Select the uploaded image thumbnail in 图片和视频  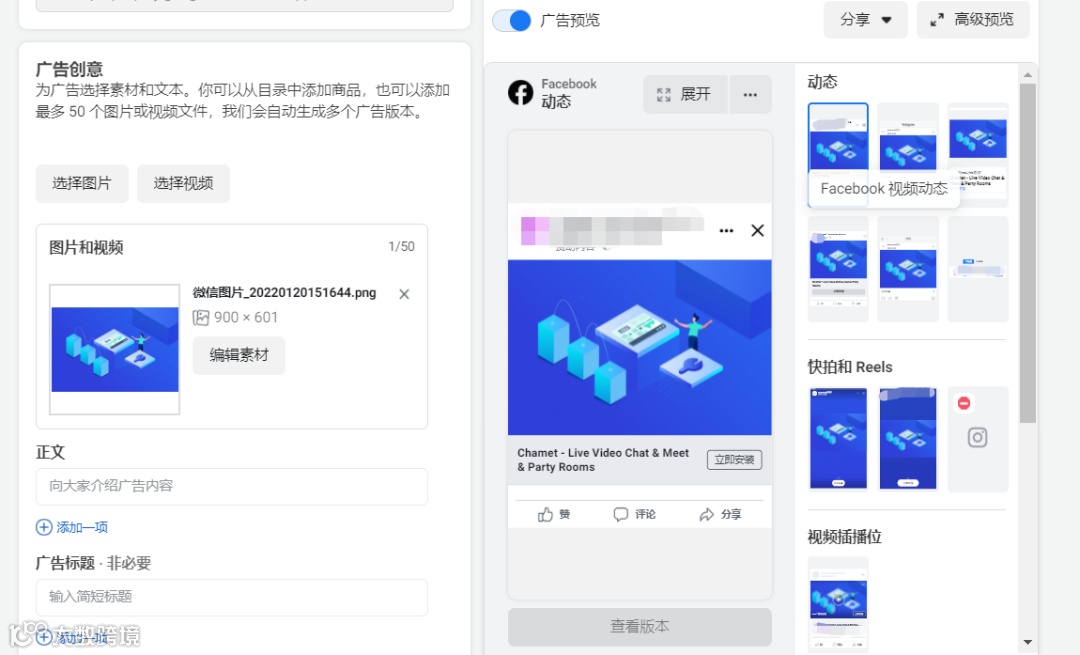(x=114, y=349)
